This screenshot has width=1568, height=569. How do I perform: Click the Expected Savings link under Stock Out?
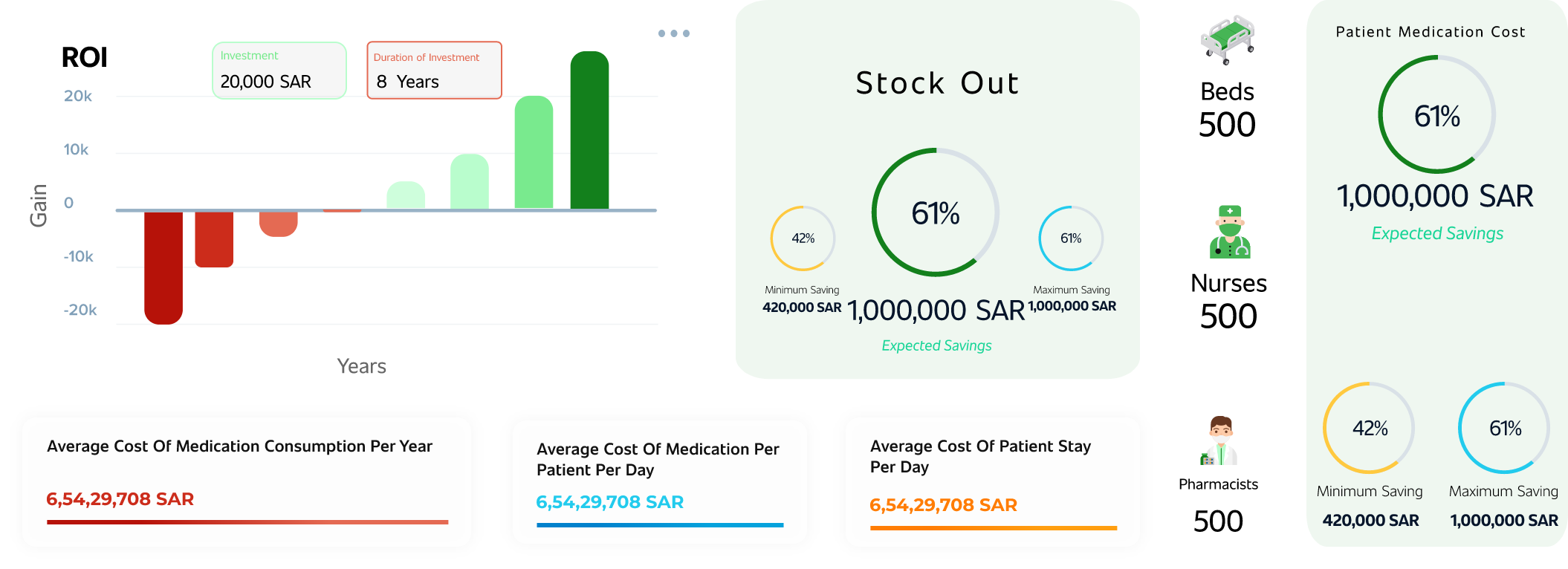click(936, 345)
